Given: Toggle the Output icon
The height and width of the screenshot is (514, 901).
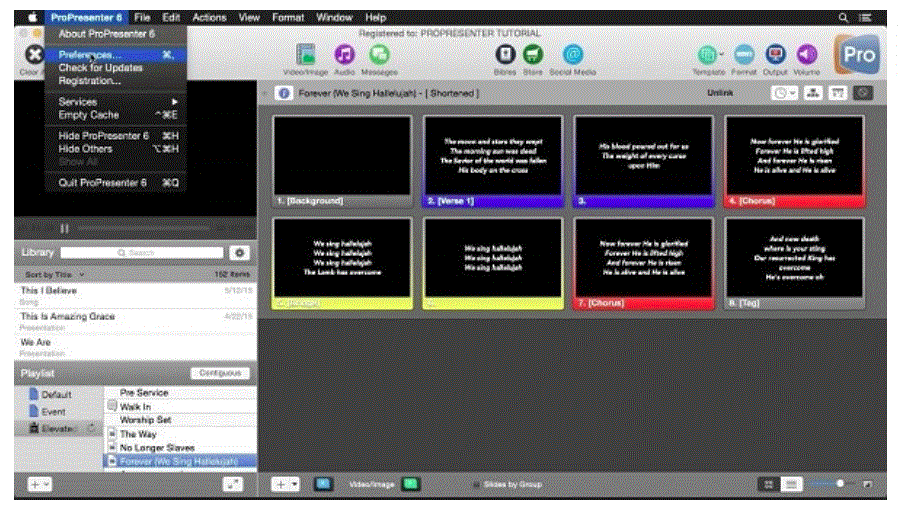Looking at the screenshot, I should pos(775,55).
